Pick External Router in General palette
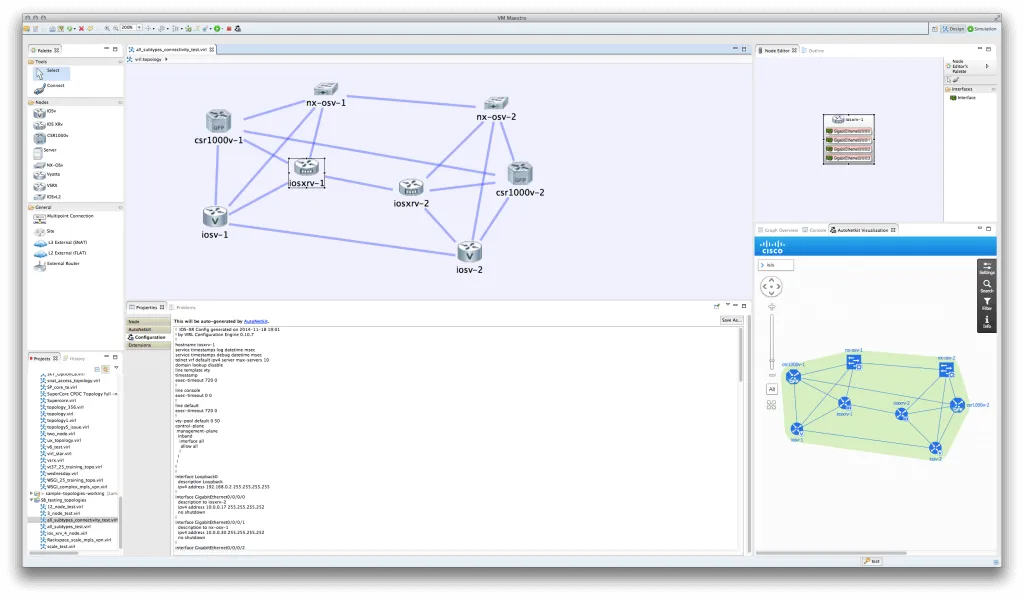 click(x=57, y=264)
